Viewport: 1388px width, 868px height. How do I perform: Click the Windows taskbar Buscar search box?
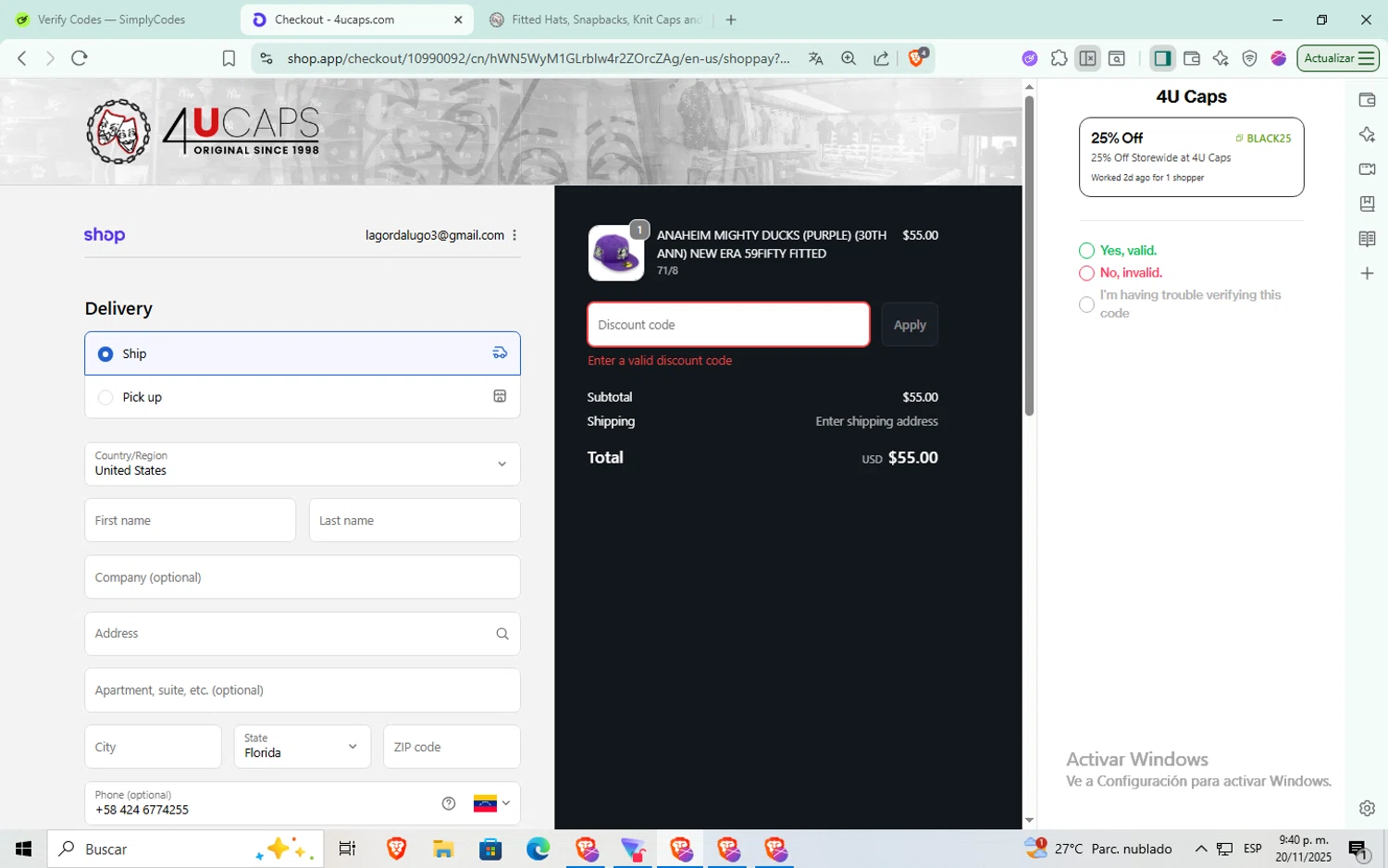[186, 849]
